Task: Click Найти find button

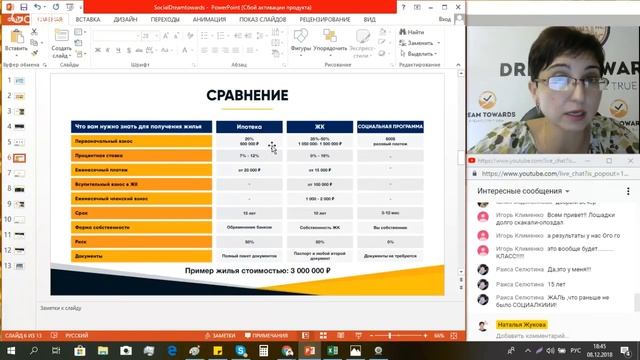Action: point(412,32)
